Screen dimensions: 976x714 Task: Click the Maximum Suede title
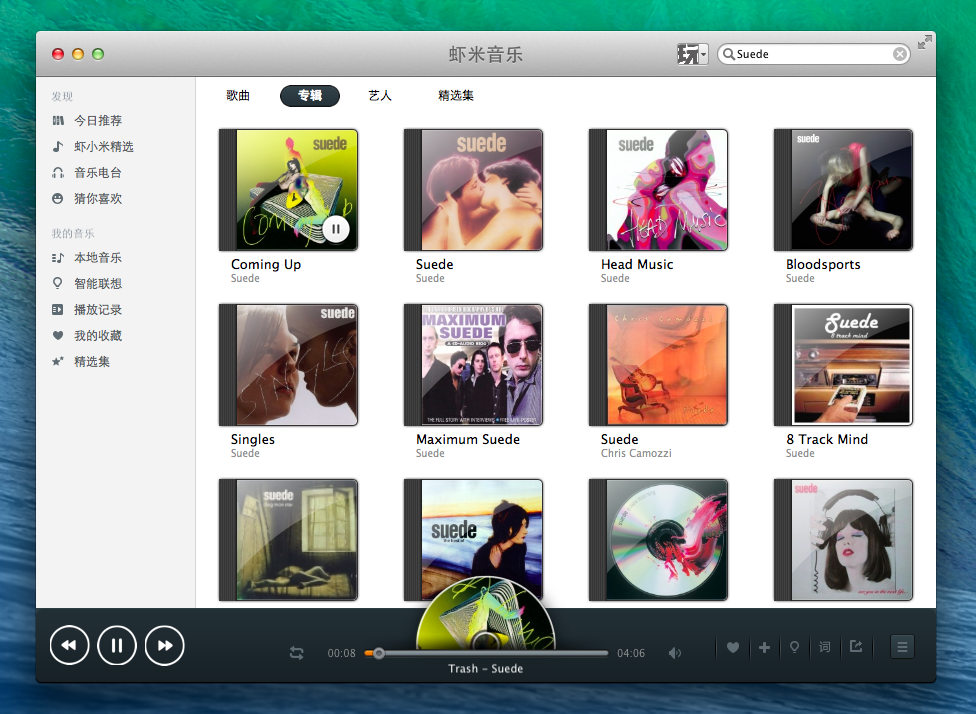(x=467, y=439)
